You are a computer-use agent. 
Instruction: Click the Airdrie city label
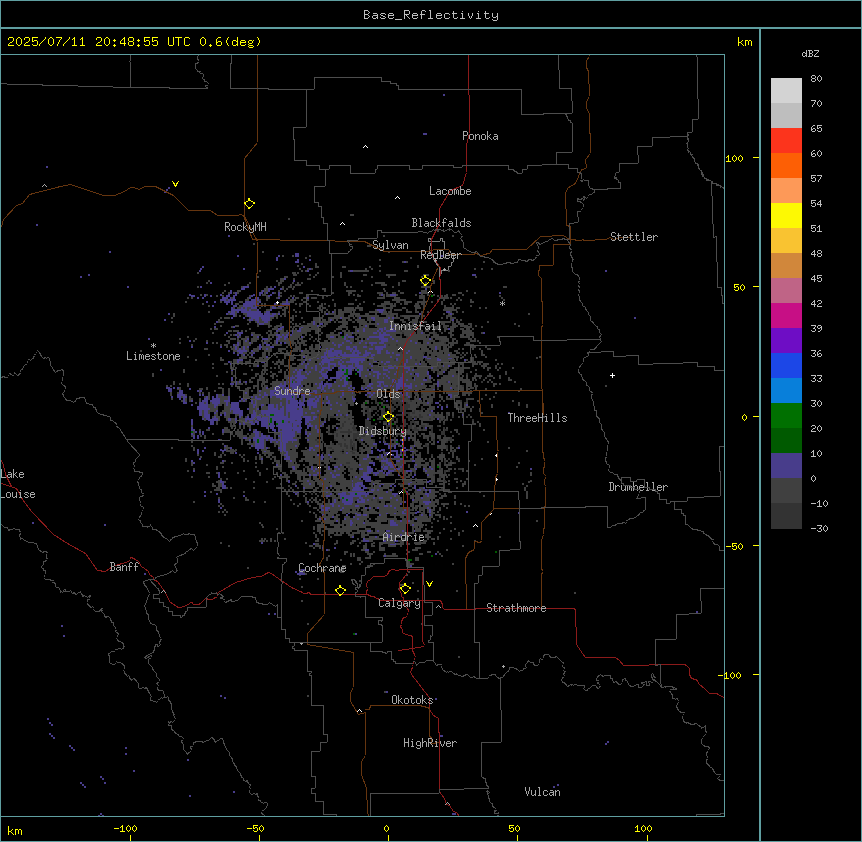(403, 537)
